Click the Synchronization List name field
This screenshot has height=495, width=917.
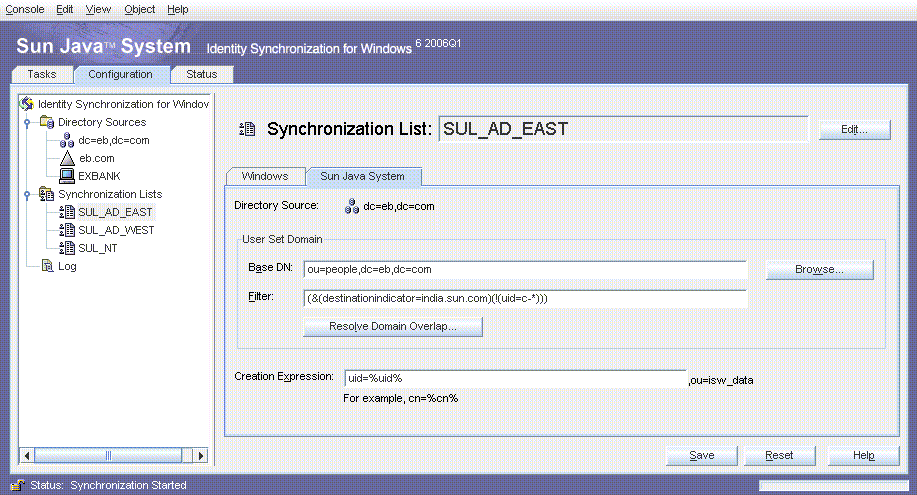coord(623,129)
